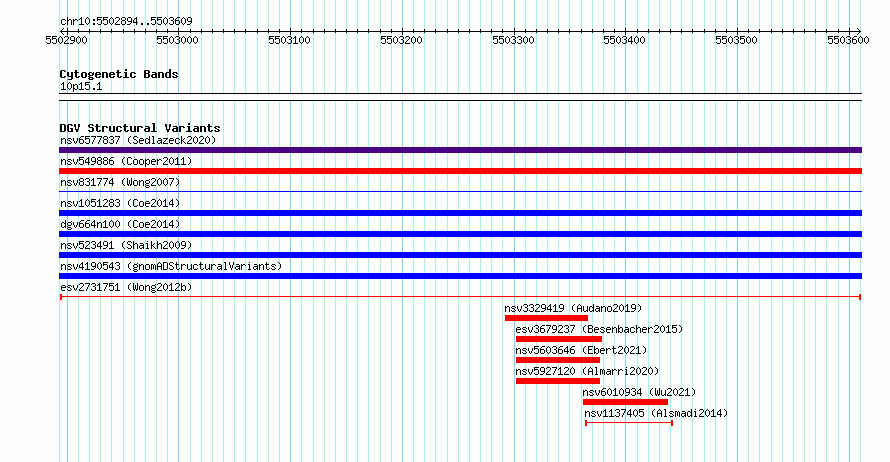Click the DGV Structural Variants track title
The height and width of the screenshot is (462, 890).
click(140, 128)
